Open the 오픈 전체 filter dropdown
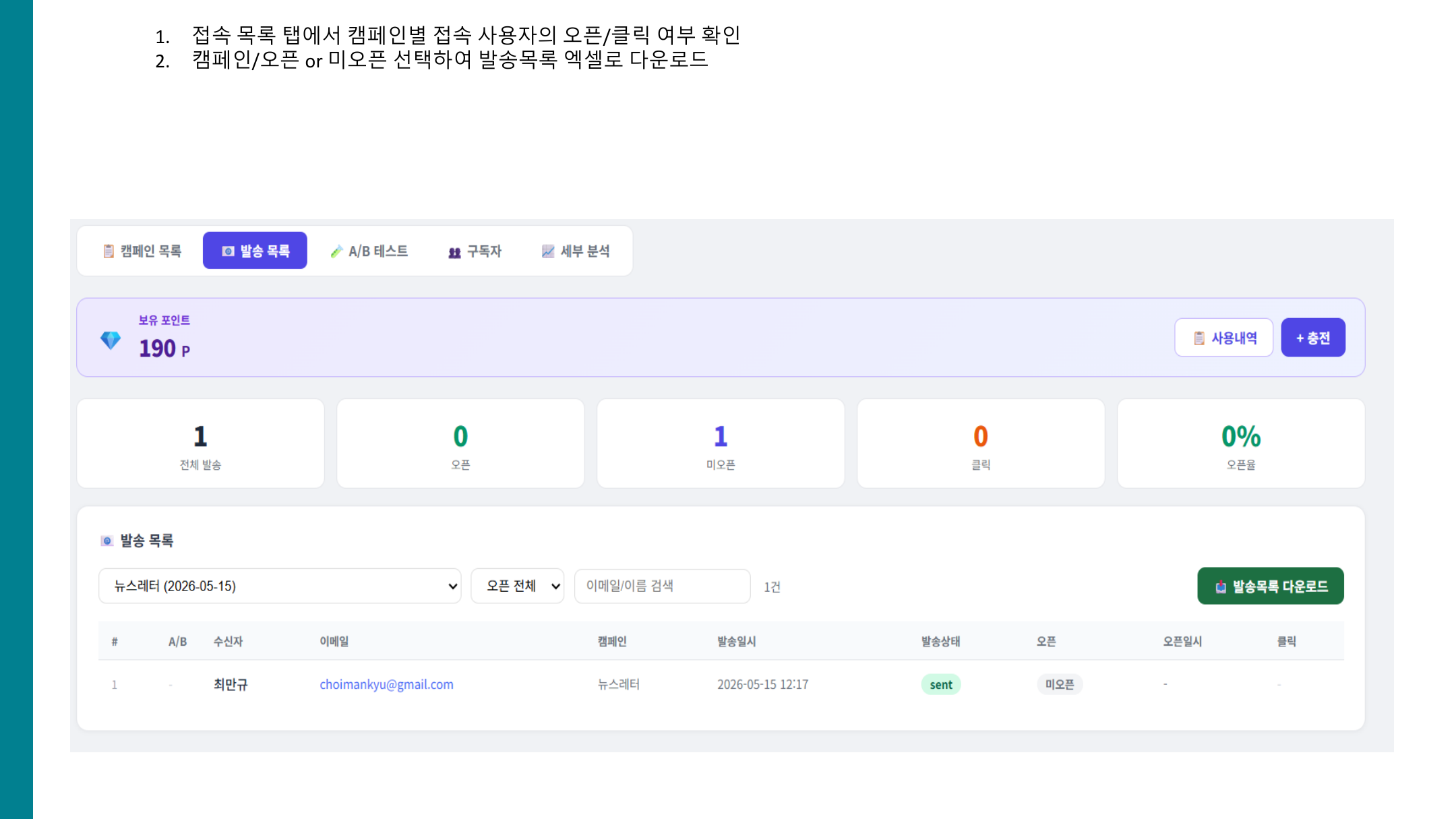Image resolution: width=1456 pixels, height=819 pixels. pos(517,586)
